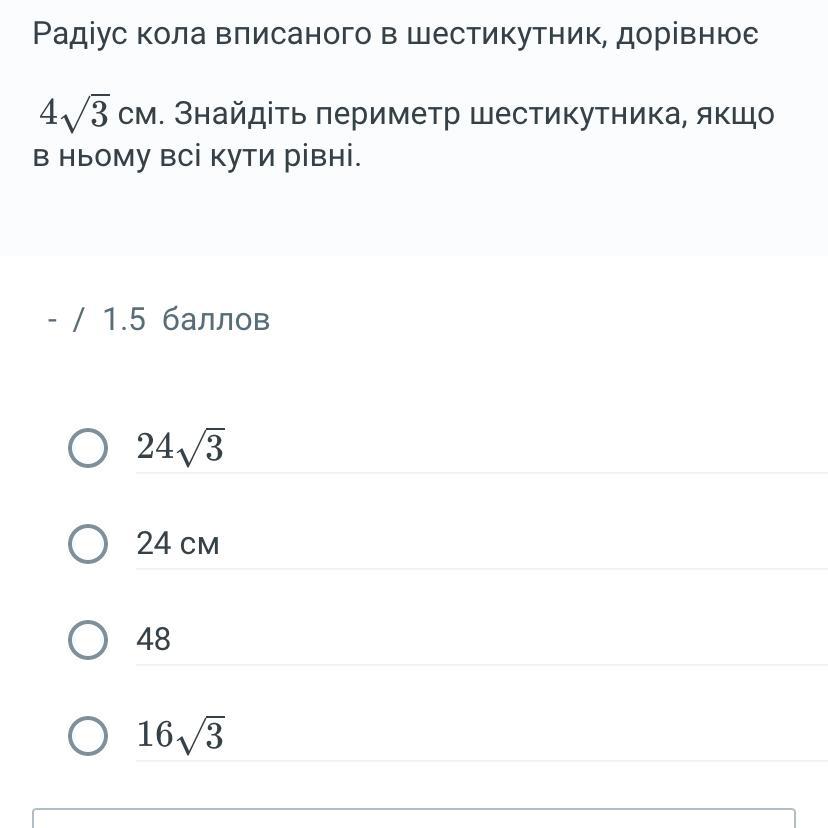Click the word 'баллов' in the score

click(x=216, y=319)
